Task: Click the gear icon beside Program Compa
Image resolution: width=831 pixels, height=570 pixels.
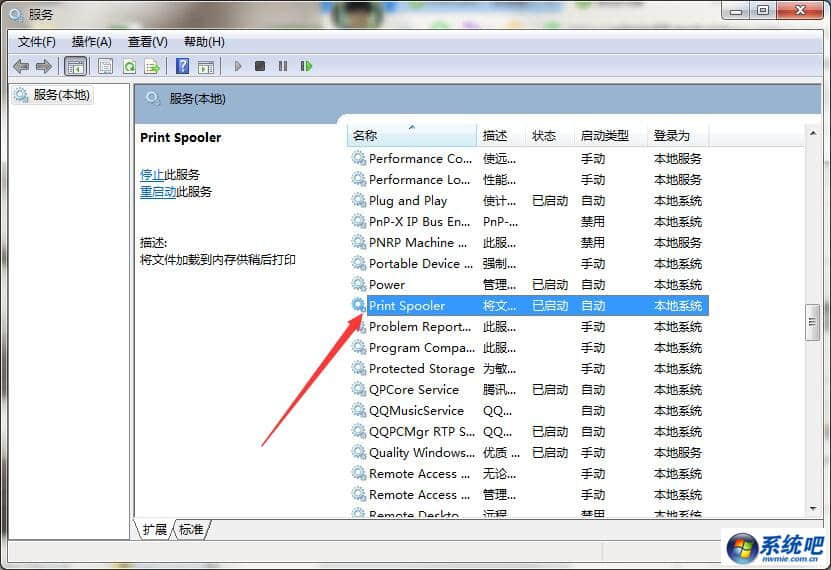Action: (359, 348)
